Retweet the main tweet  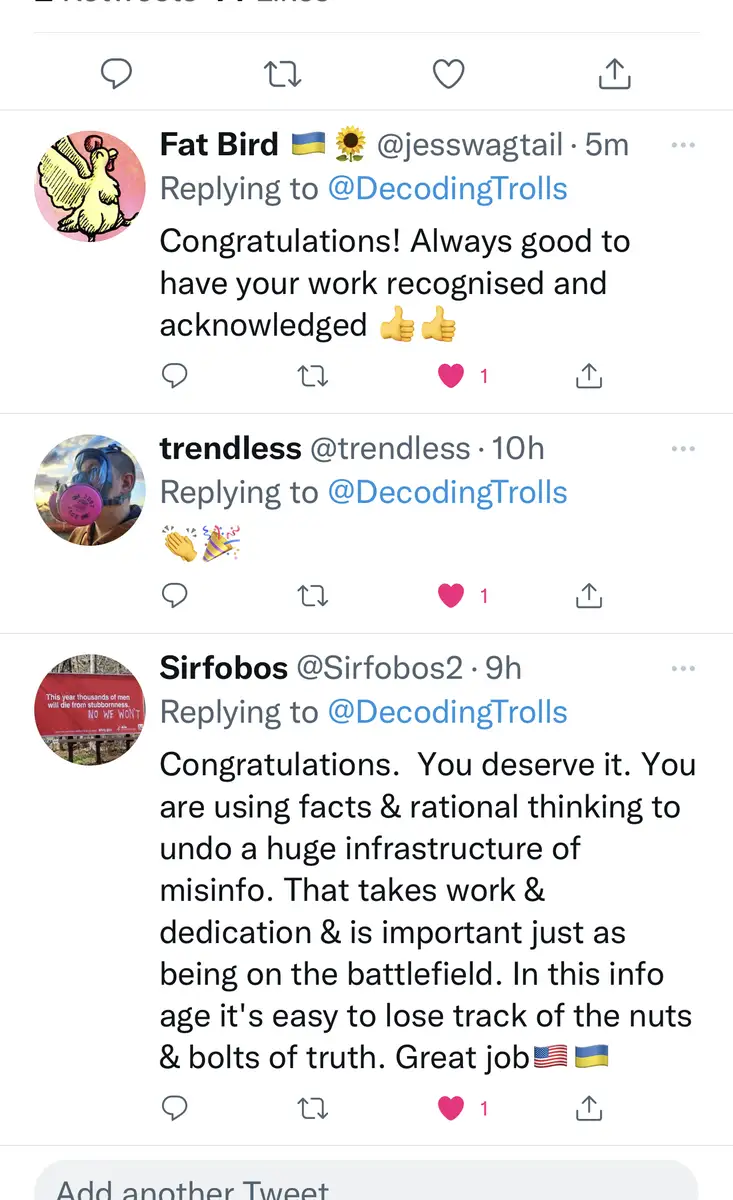pyautogui.click(x=282, y=73)
